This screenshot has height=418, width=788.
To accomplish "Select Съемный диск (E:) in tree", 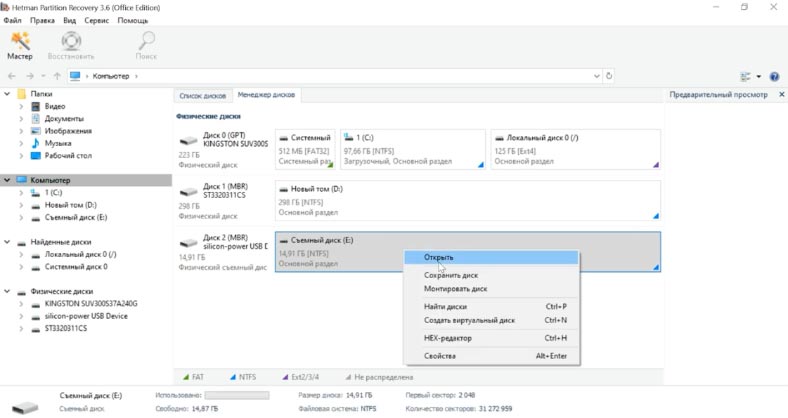I will (x=76, y=218).
